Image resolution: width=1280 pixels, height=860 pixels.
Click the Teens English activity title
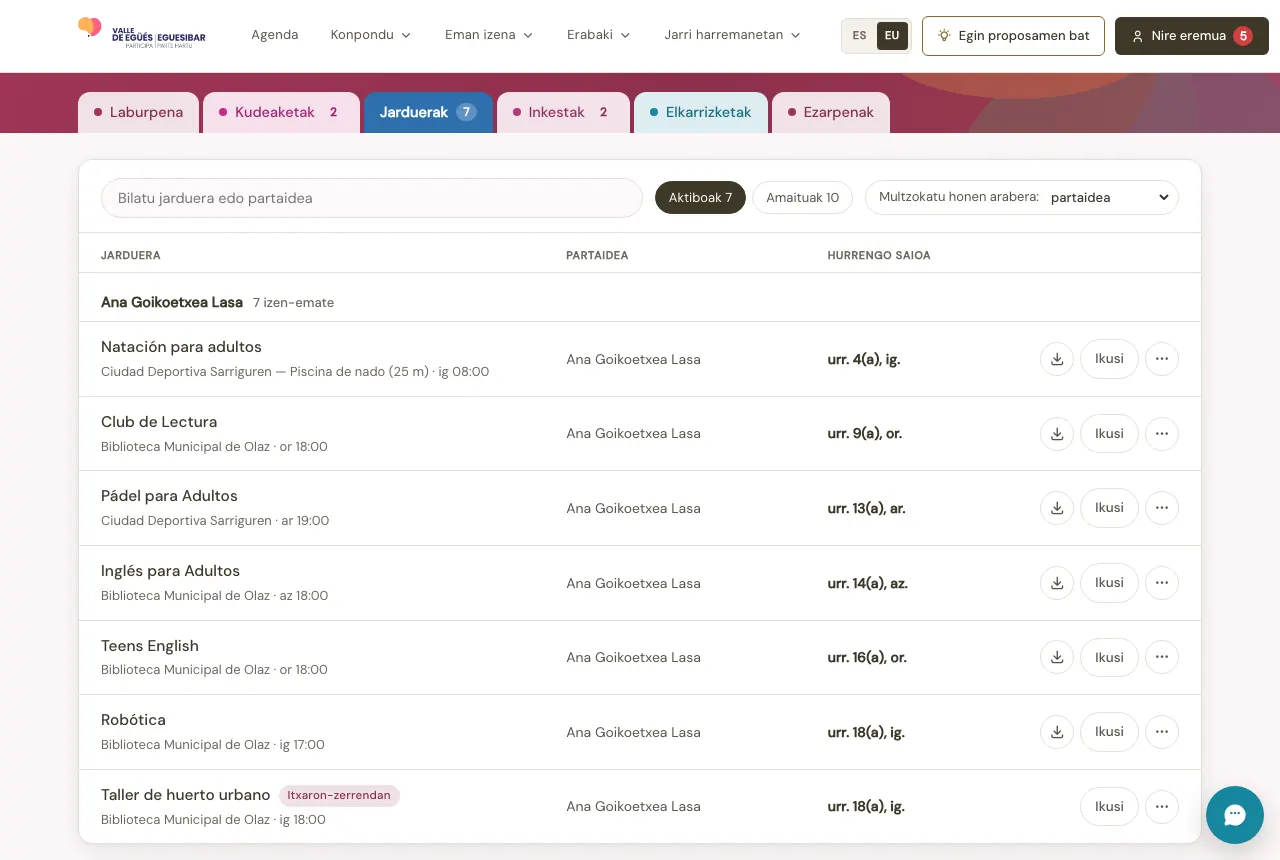tap(150, 646)
